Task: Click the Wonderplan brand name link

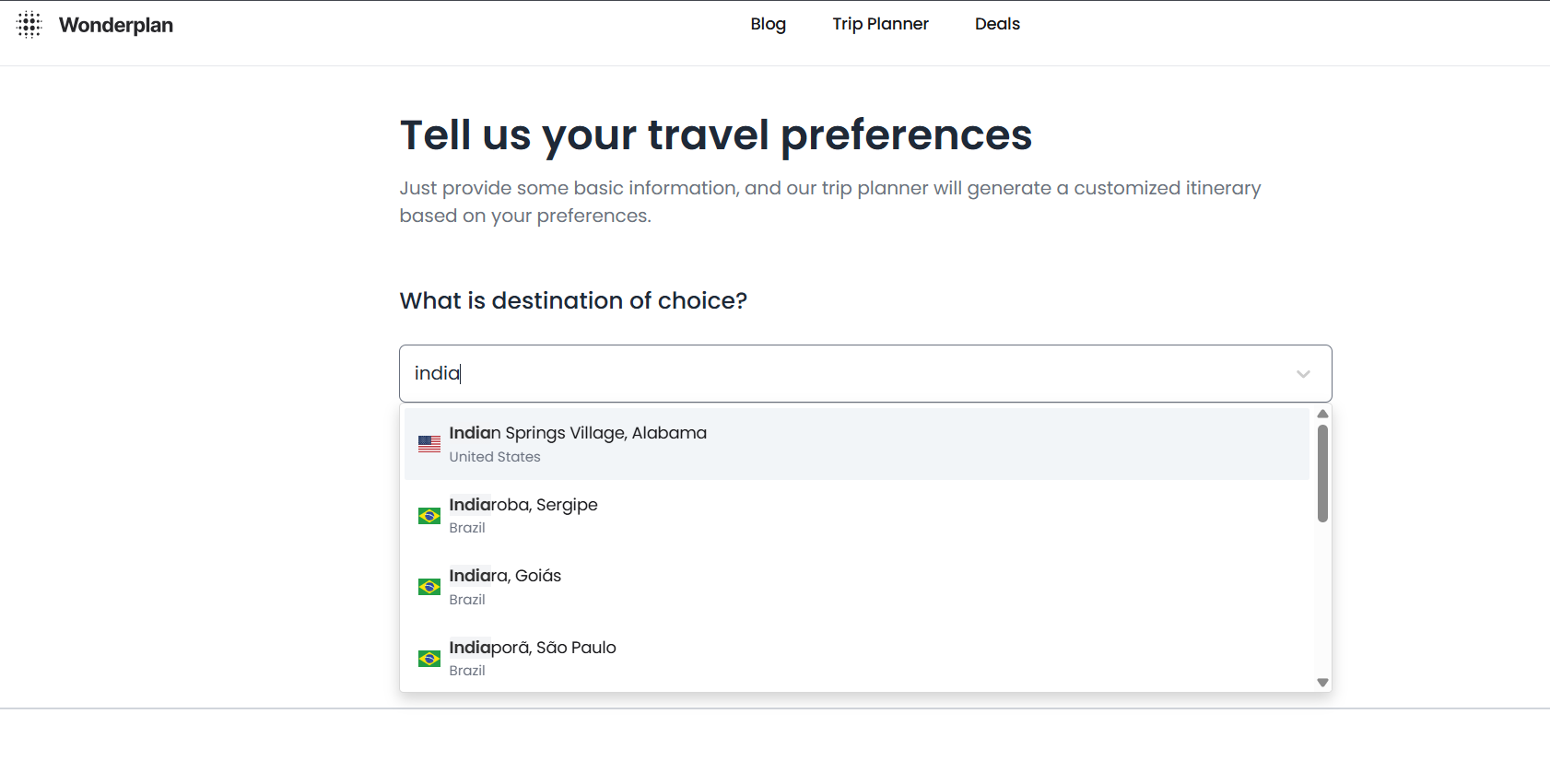Action: coord(116,25)
